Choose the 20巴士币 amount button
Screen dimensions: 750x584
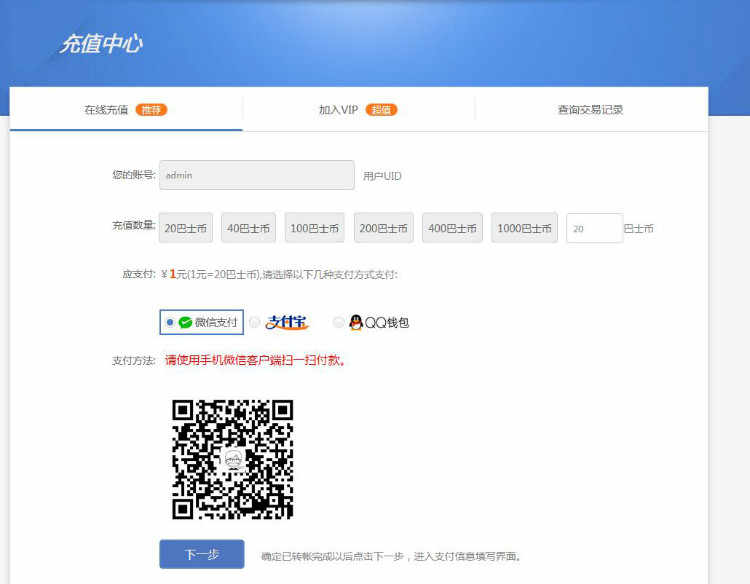(186, 228)
